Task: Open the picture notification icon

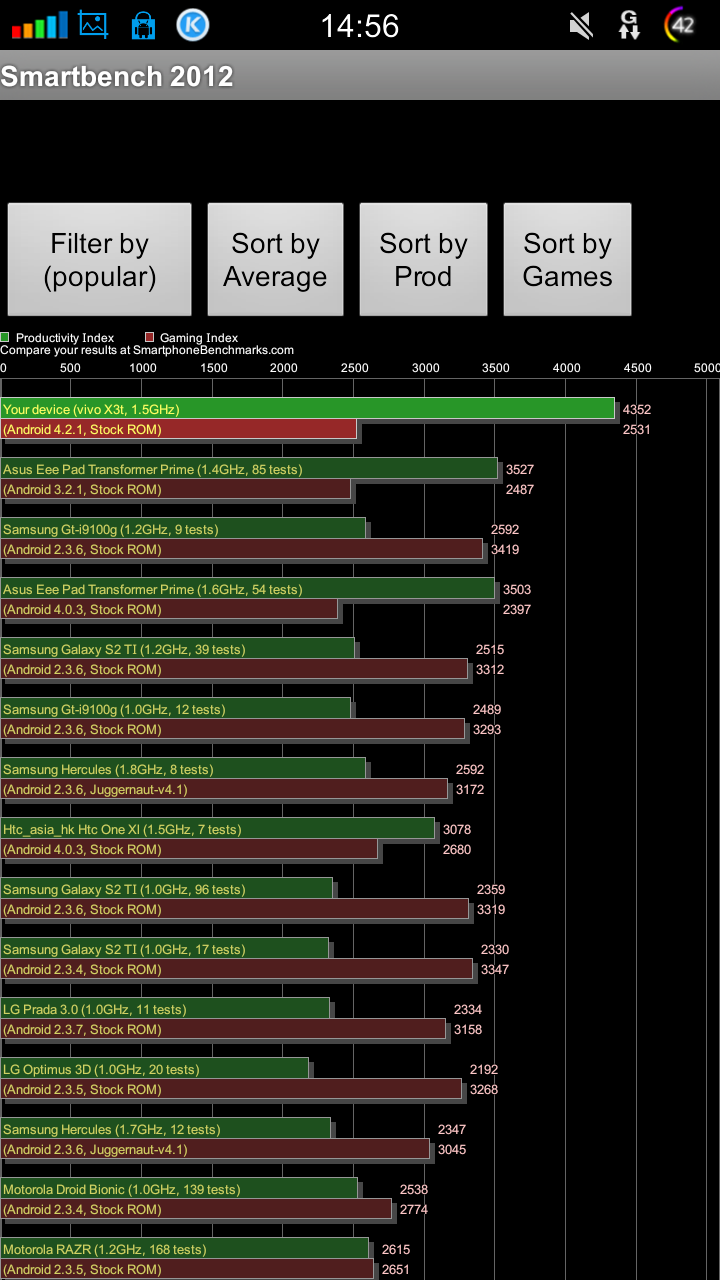Action: pos(93,25)
